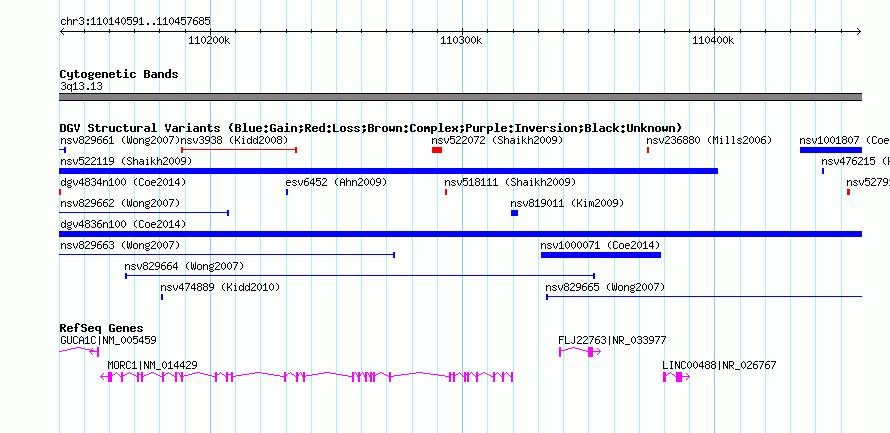This screenshot has width=890, height=433.
Task: Select the gray 3q13.13 cytoband bar
Action: pyautogui.click(x=460, y=97)
